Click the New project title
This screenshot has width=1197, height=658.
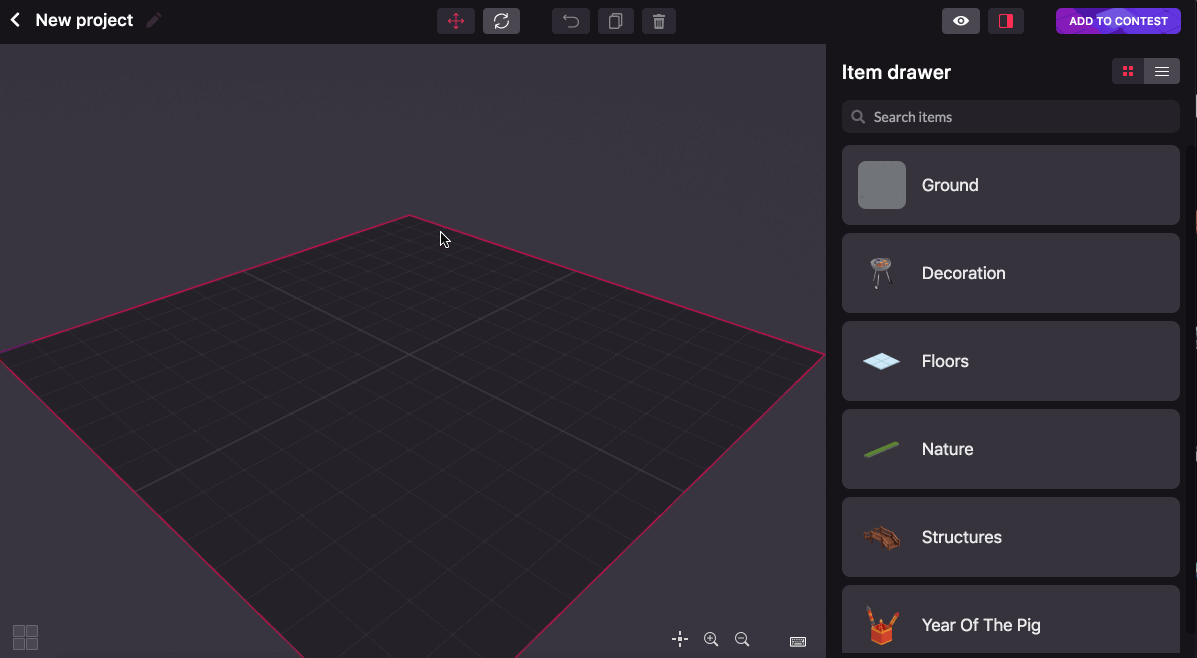tap(85, 21)
